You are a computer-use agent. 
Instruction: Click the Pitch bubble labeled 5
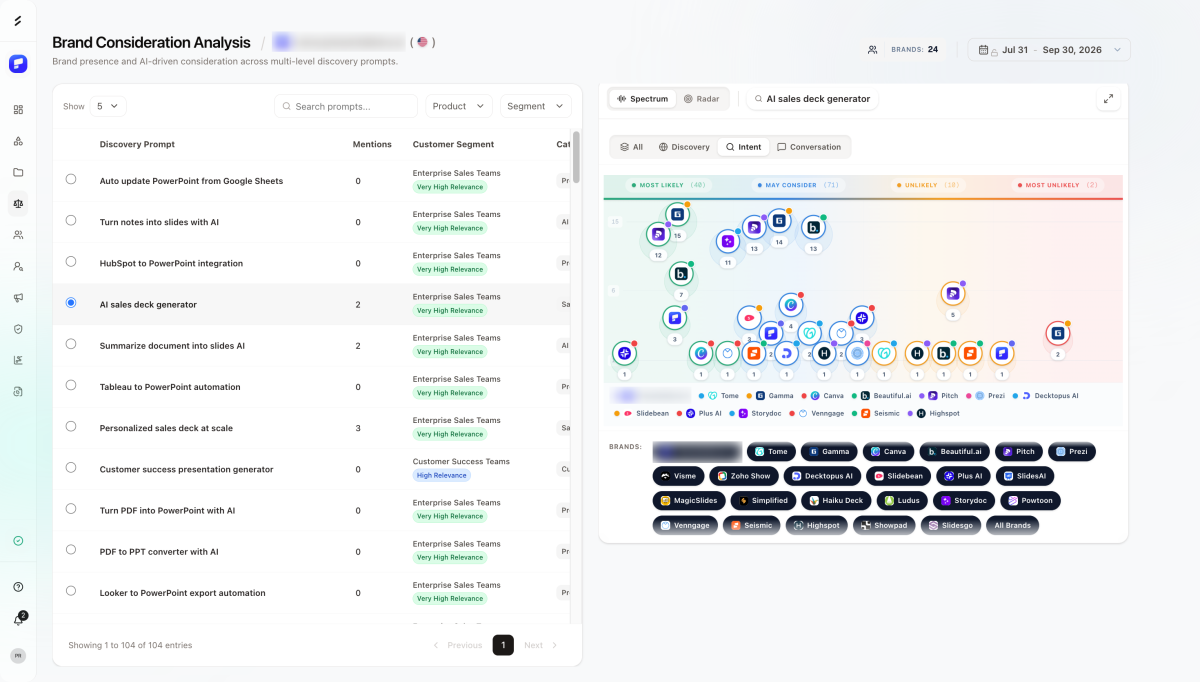click(x=953, y=294)
